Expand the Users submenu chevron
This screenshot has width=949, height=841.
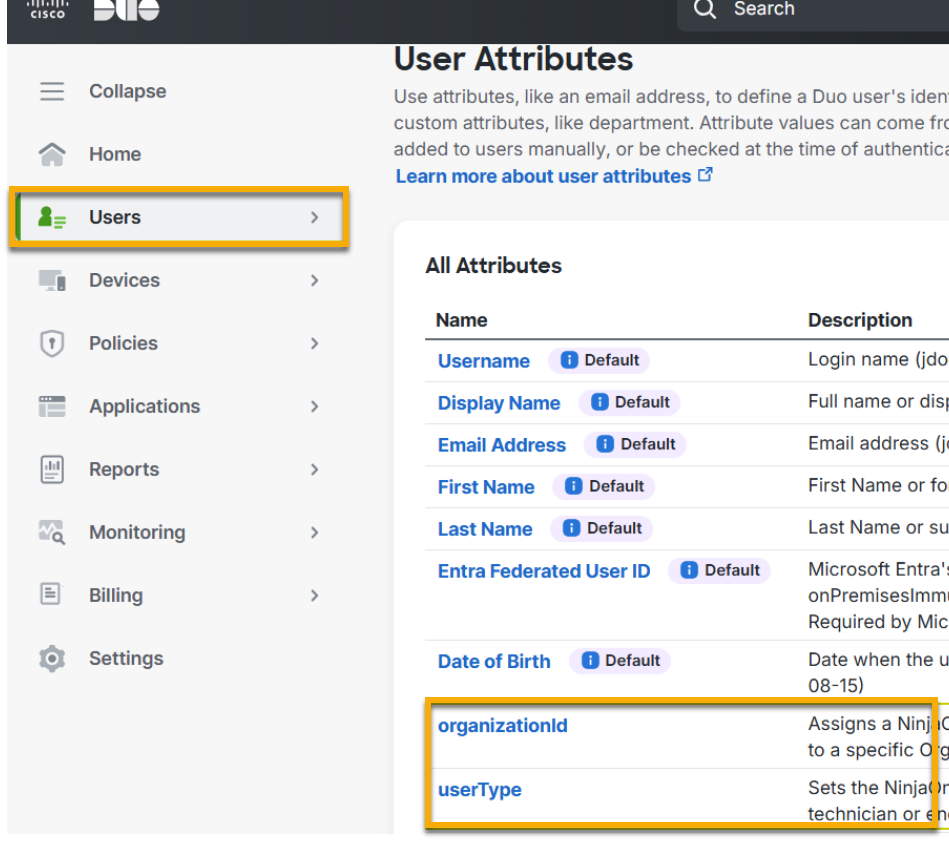[x=313, y=217]
